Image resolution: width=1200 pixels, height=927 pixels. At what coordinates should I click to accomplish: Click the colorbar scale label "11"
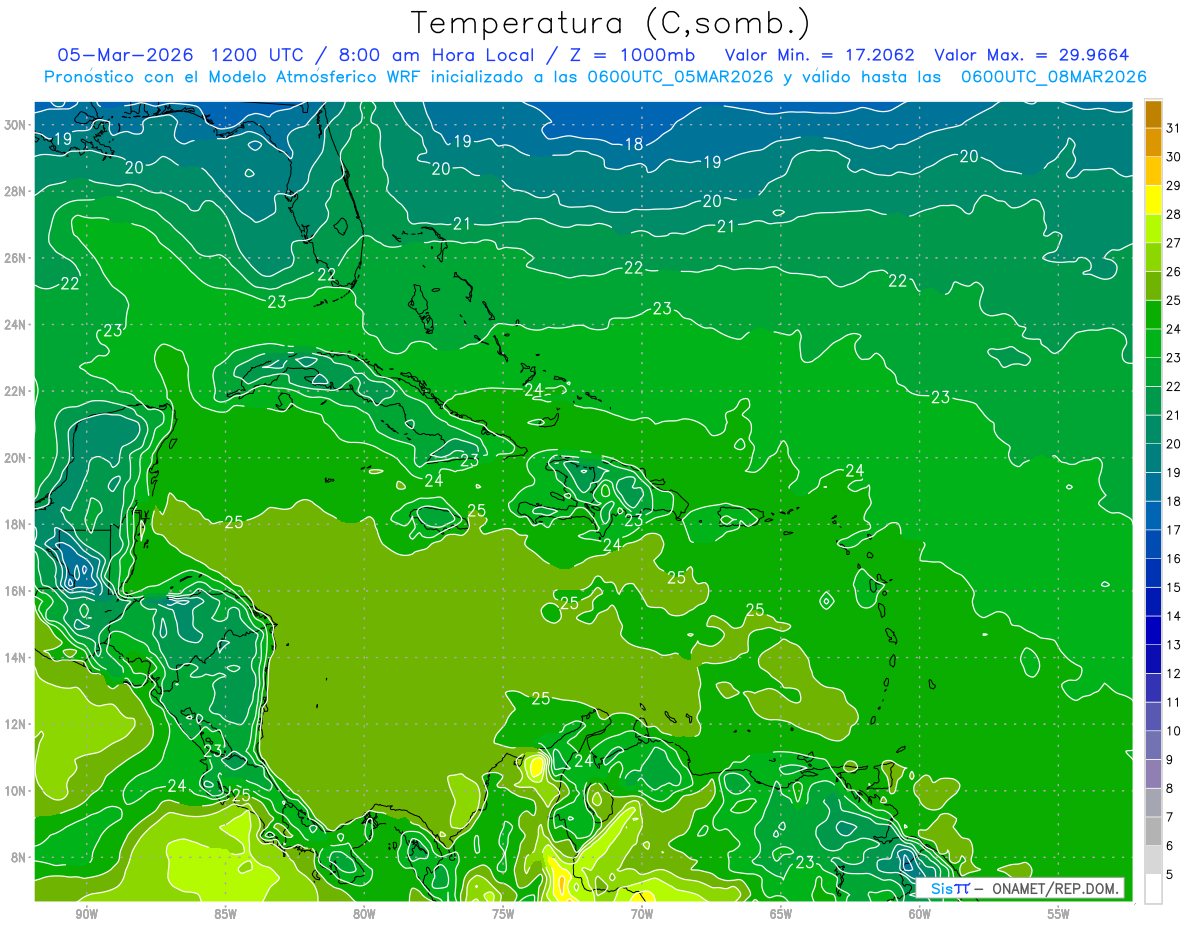click(1174, 702)
